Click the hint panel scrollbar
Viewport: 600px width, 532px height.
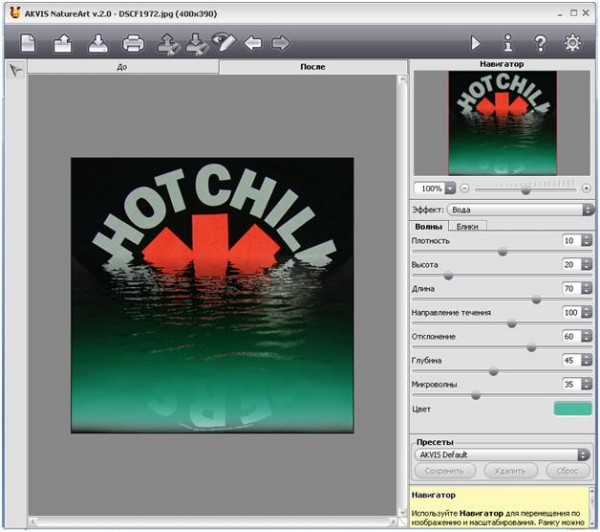pos(593,507)
